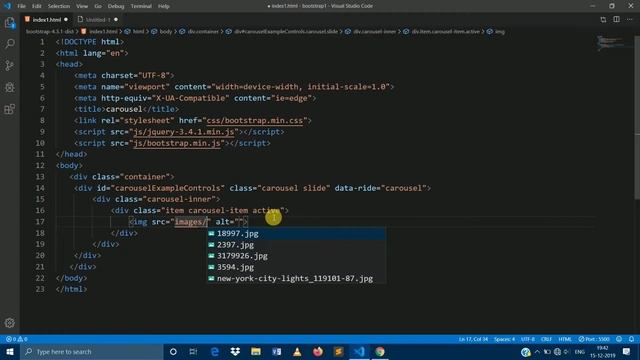Open the Search view in activity bar
This screenshot has height=360, width=640.
tap(9, 44)
